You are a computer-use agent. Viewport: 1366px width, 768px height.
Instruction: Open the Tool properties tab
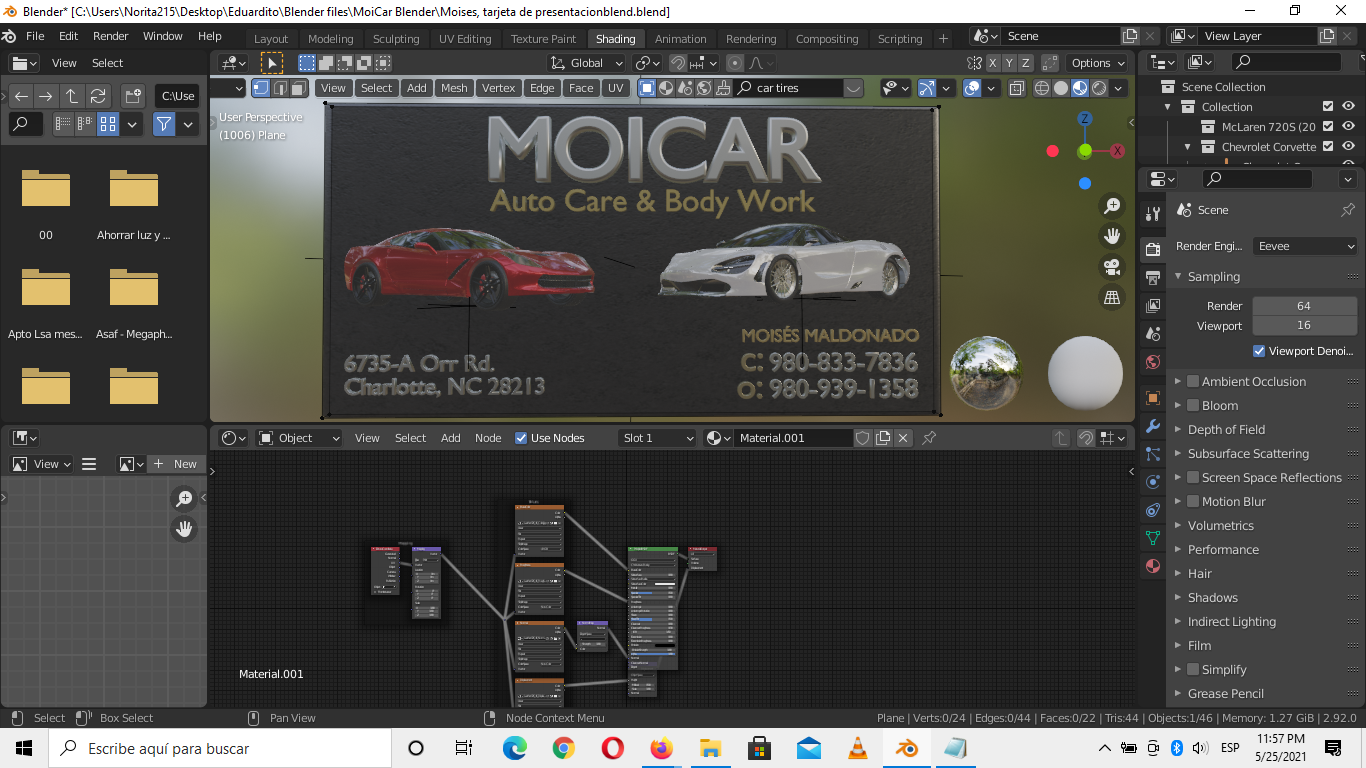[1153, 214]
